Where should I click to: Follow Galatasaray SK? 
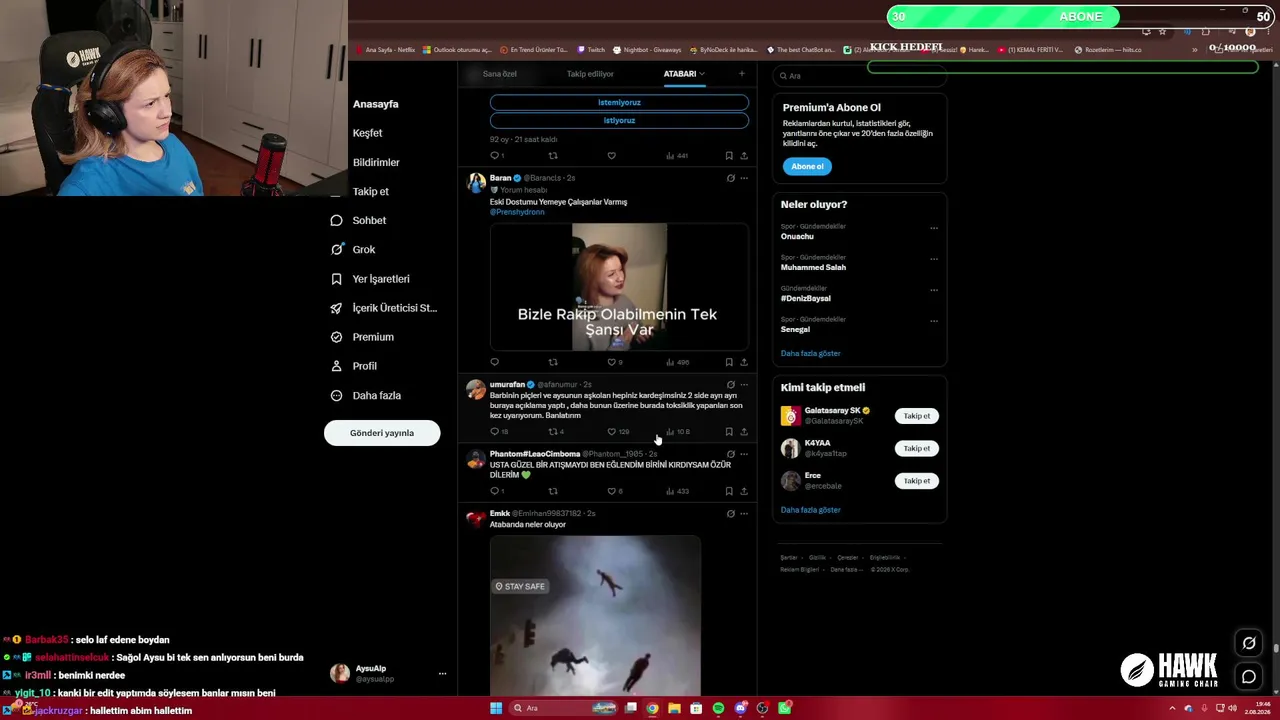tap(917, 416)
